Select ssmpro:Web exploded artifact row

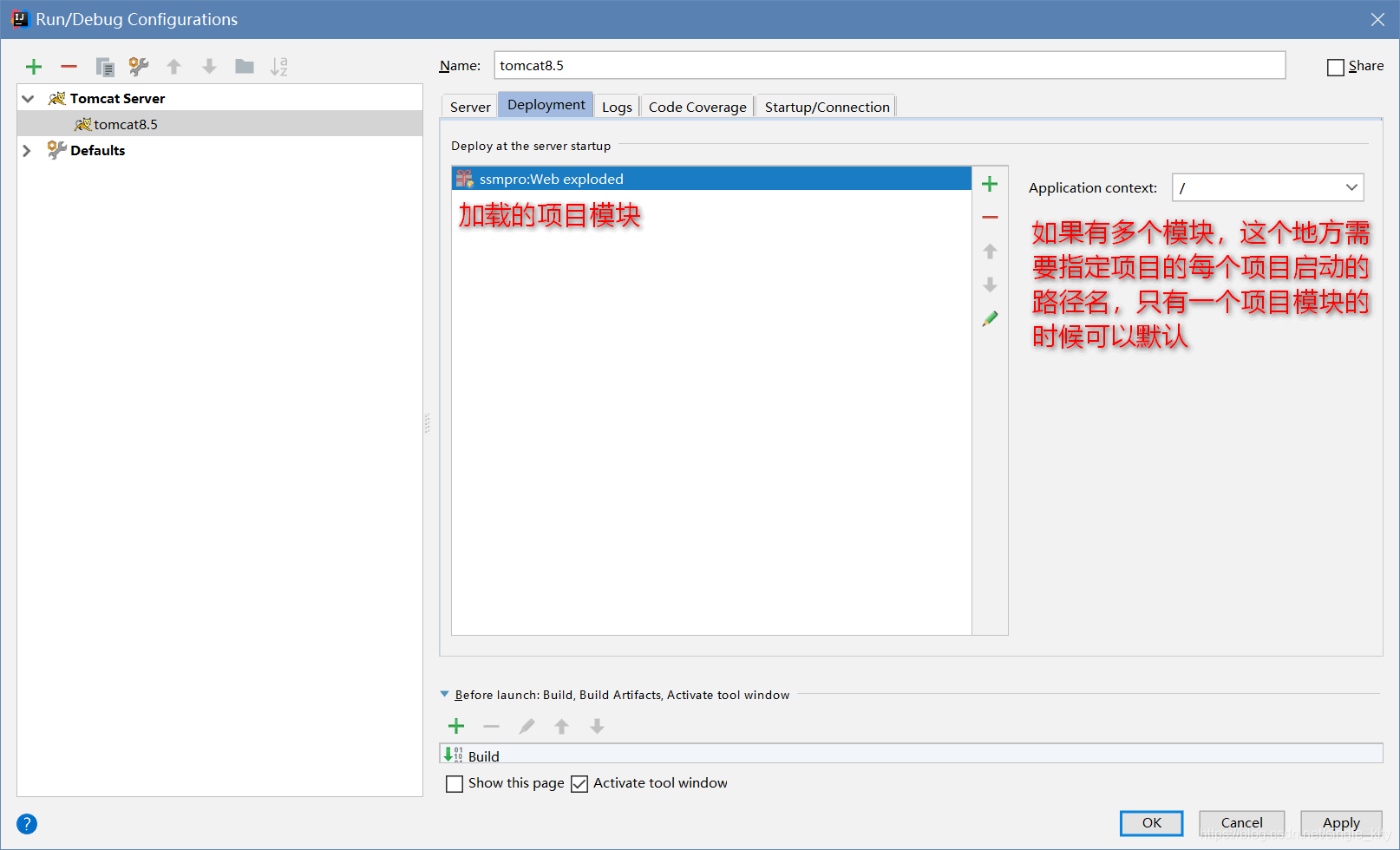click(711, 179)
